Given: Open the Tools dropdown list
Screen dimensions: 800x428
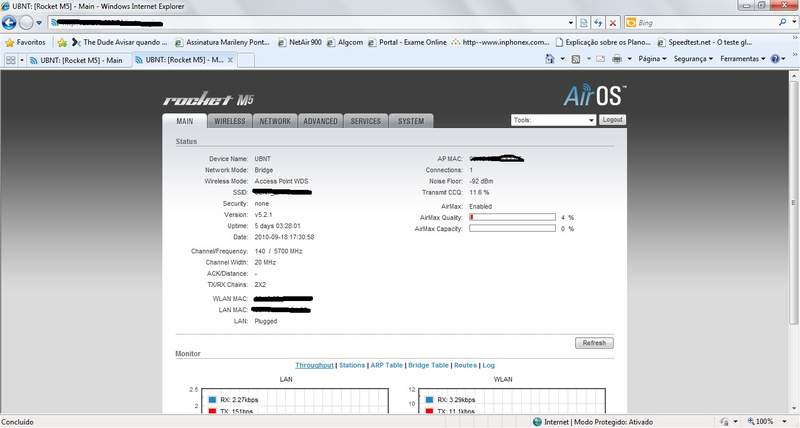Looking at the screenshot, I should coord(553,120).
